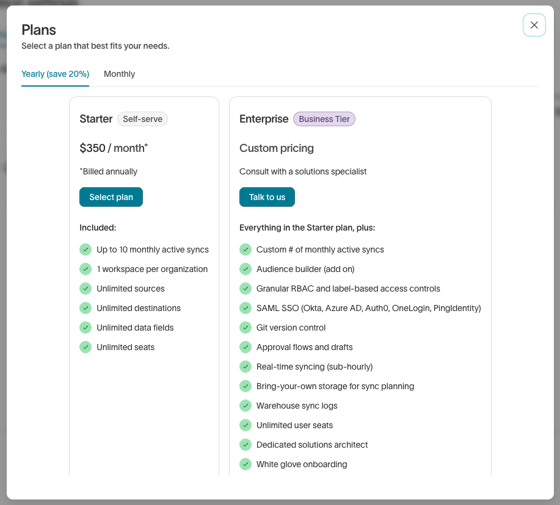Click SAML SSO providers text
Viewport: 560px width, 505px height.
(x=369, y=308)
